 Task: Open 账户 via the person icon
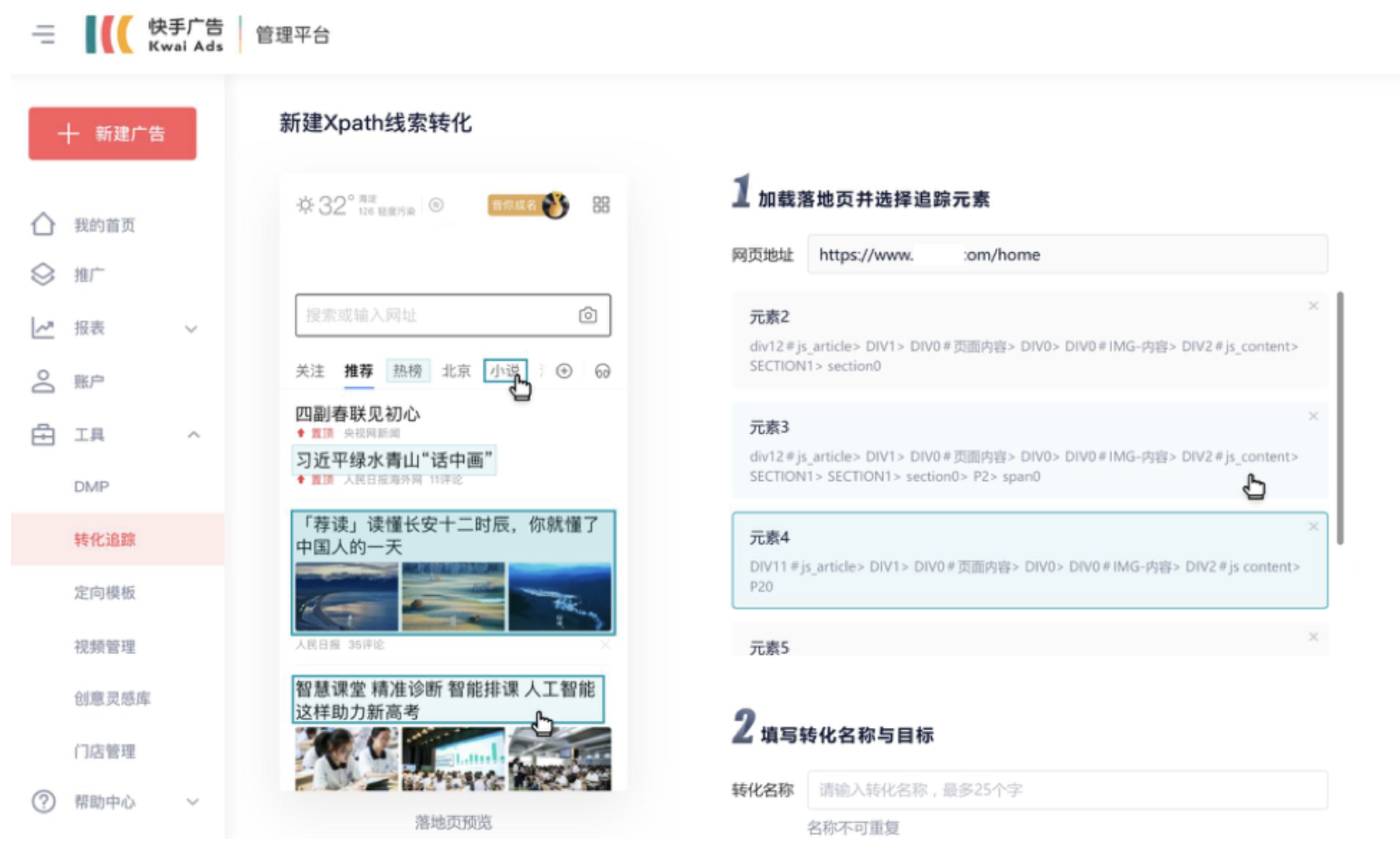(x=43, y=381)
